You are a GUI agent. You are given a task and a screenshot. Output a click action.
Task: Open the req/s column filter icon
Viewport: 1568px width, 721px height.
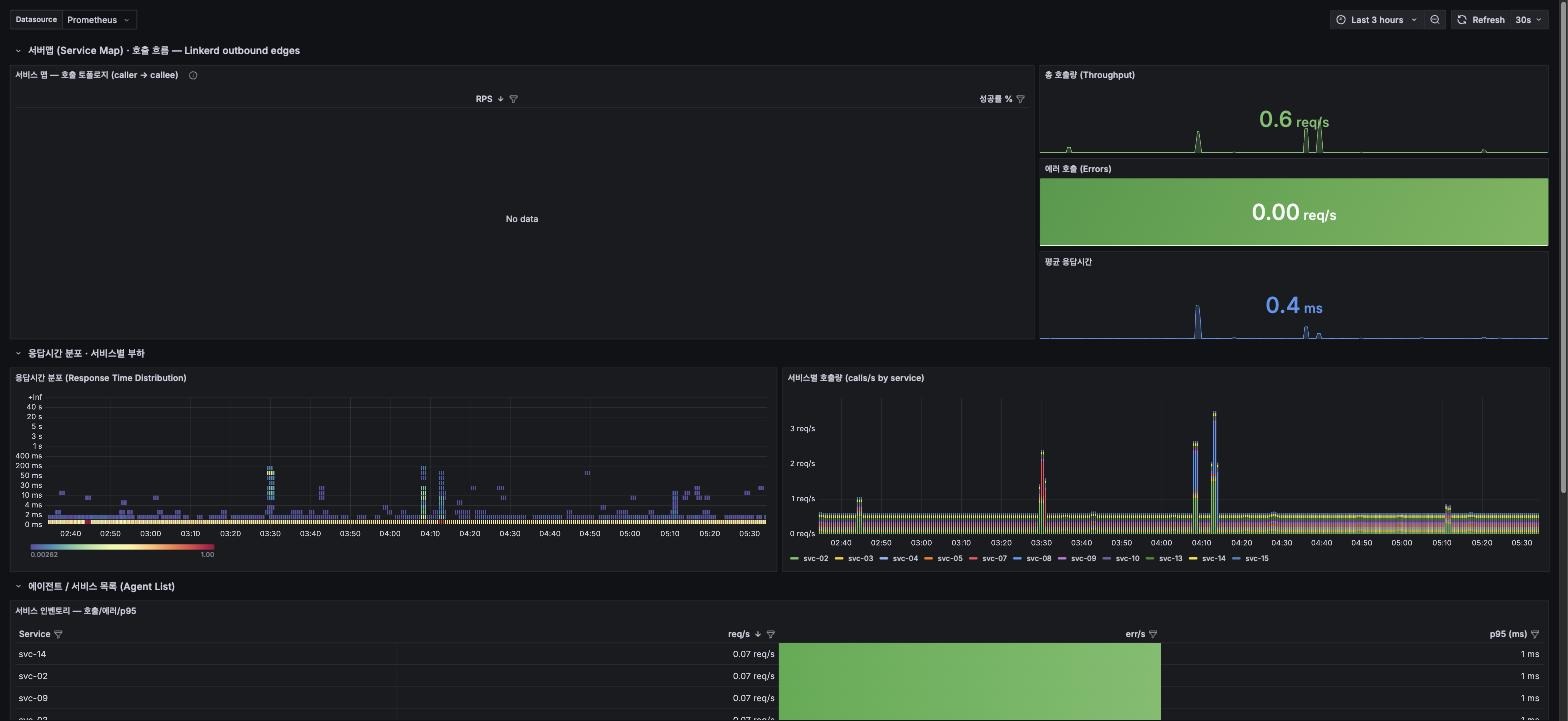pyautogui.click(x=770, y=634)
